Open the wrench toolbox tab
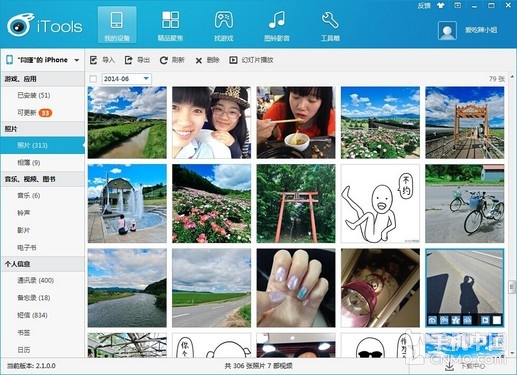Image resolution: width=517 pixels, height=375 pixels. tap(330, 25)
